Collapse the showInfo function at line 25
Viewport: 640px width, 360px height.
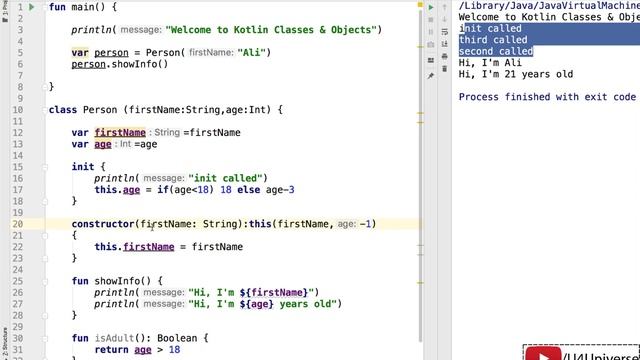(44, 281)
